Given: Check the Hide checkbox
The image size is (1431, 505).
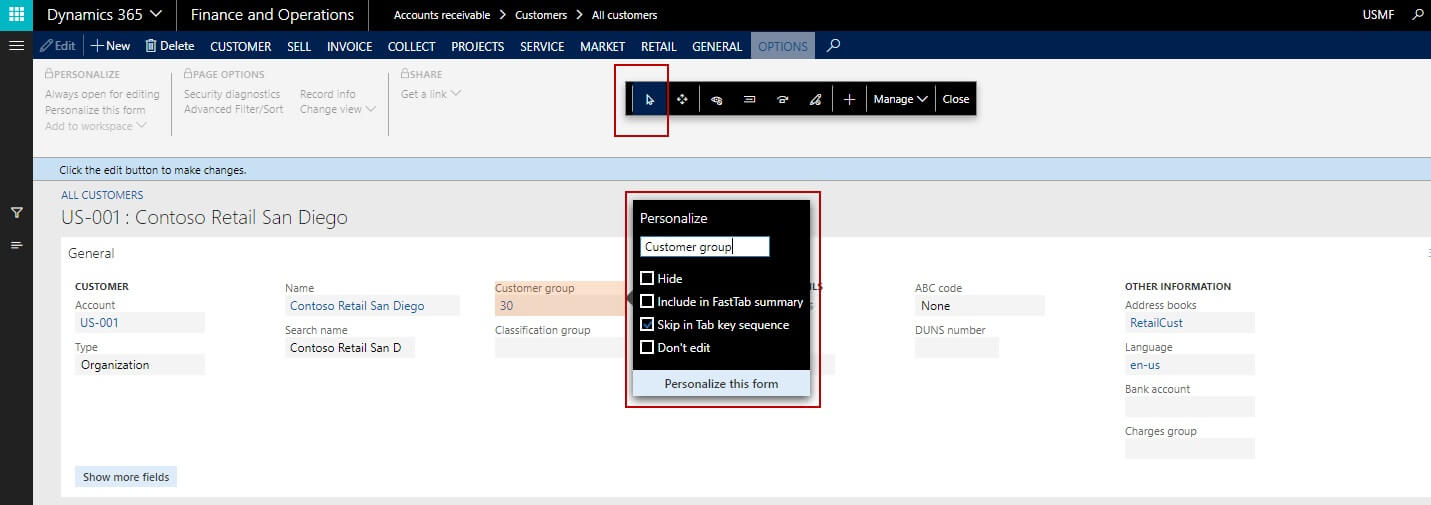Looking at the screenshot, I should pyautogui.click(x=647, y=278).
